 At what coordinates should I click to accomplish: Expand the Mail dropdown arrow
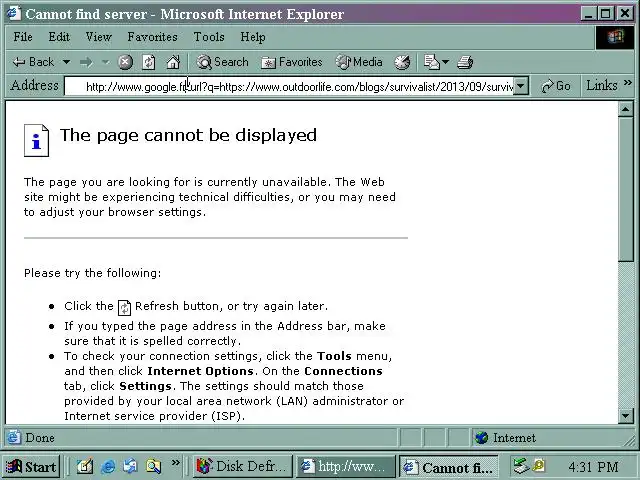[445, 62]
